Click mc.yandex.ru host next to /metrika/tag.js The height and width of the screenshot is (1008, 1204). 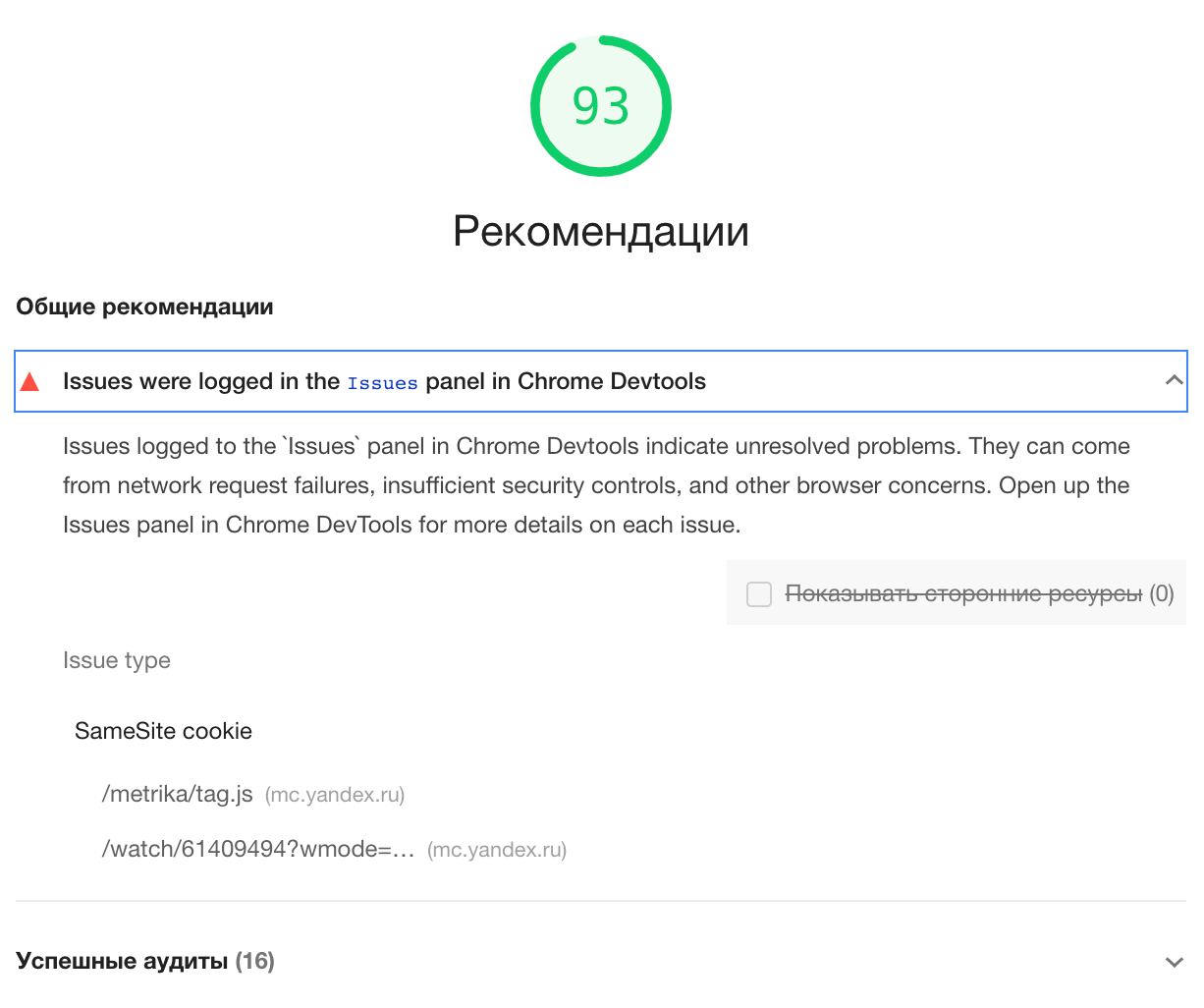tap(335, 795)
